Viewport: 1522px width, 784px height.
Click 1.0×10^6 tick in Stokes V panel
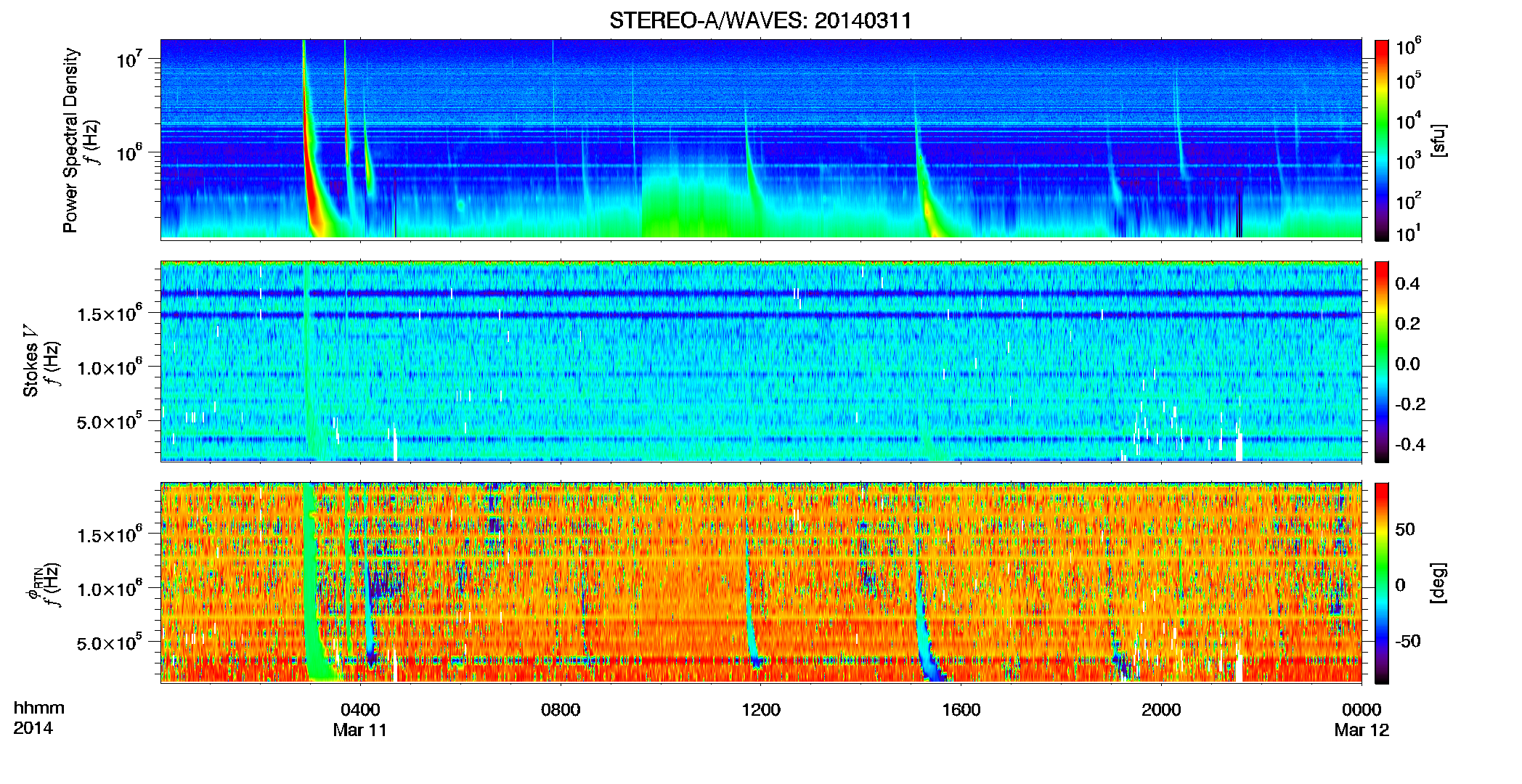pos(110,367)
